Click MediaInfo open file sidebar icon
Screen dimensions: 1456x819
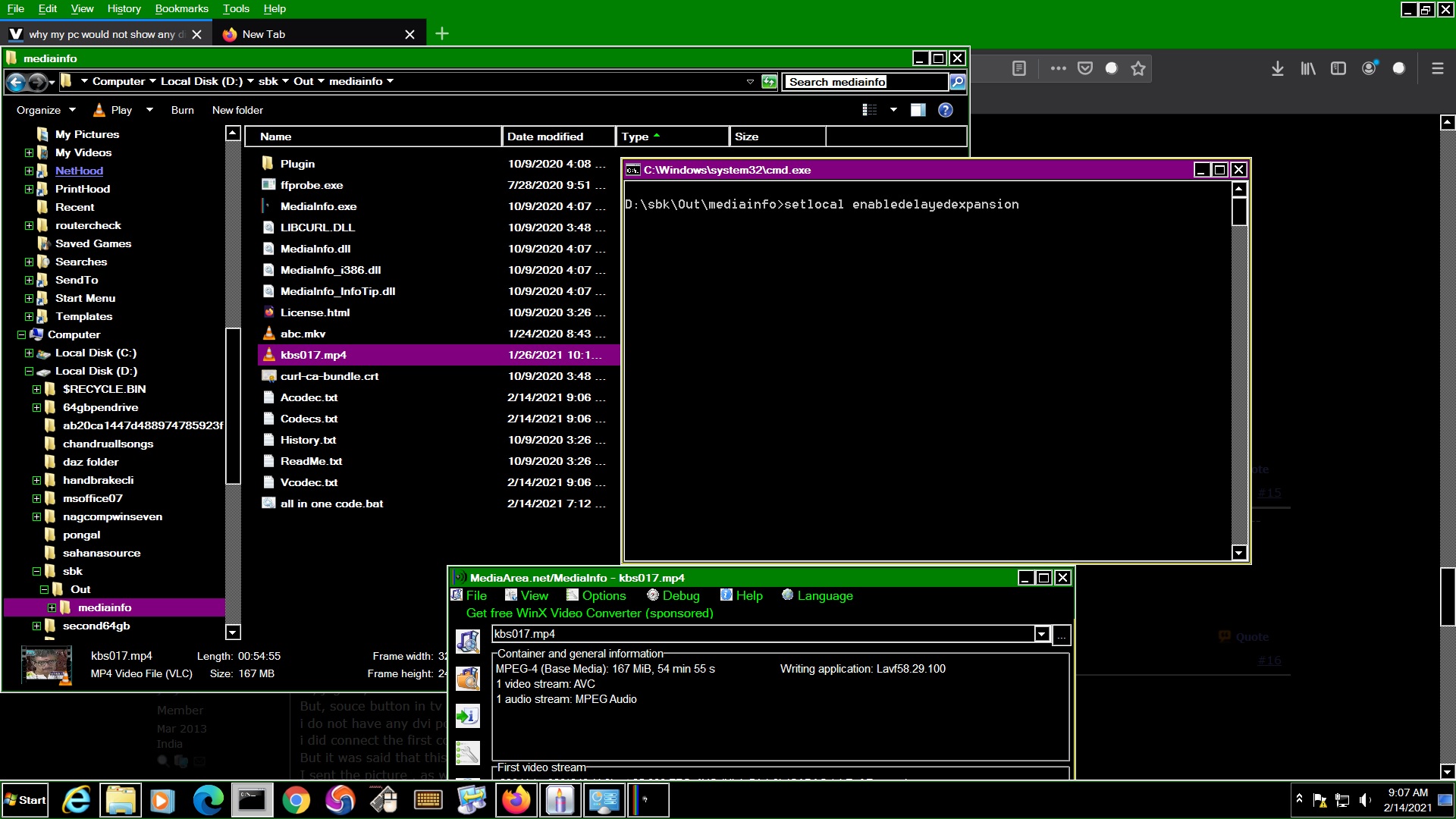point(468,642)
